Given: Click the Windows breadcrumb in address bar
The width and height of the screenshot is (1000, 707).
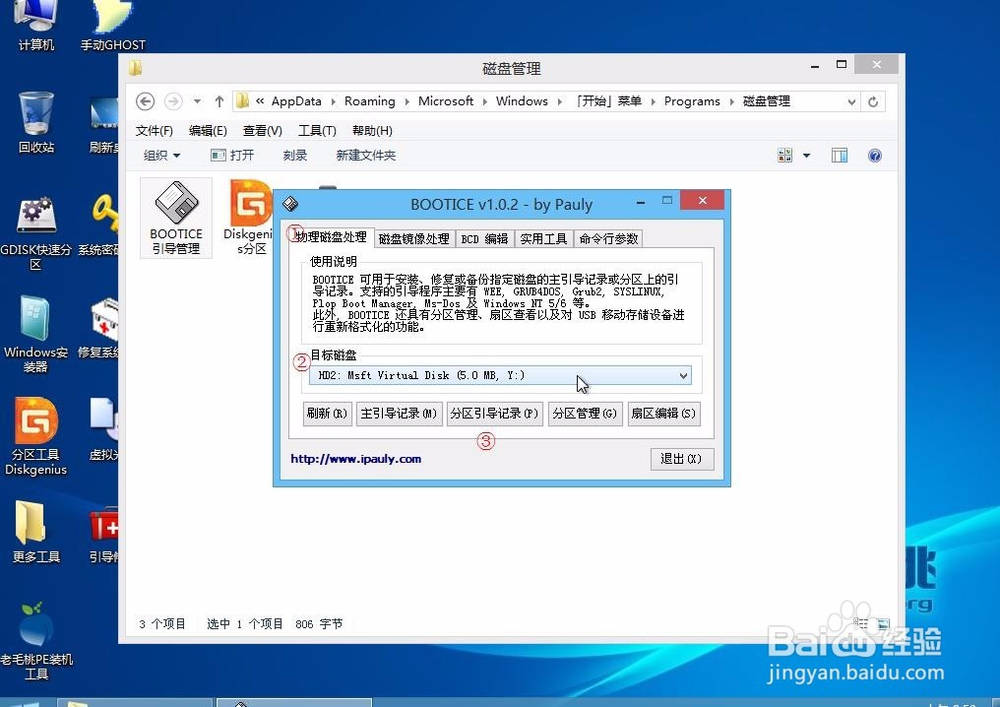Looking at the screenshot, I should coord(522,101).
